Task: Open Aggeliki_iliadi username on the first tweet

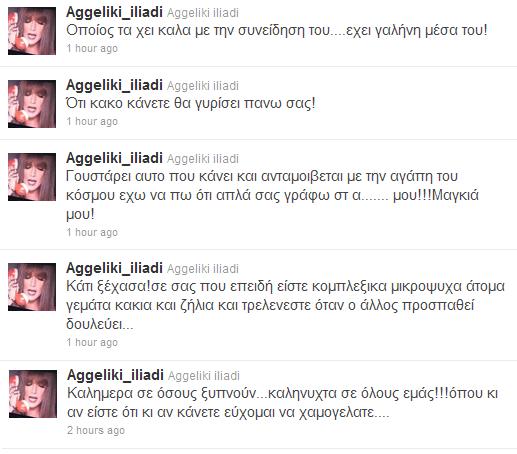Action: click(x=114, y=13)
